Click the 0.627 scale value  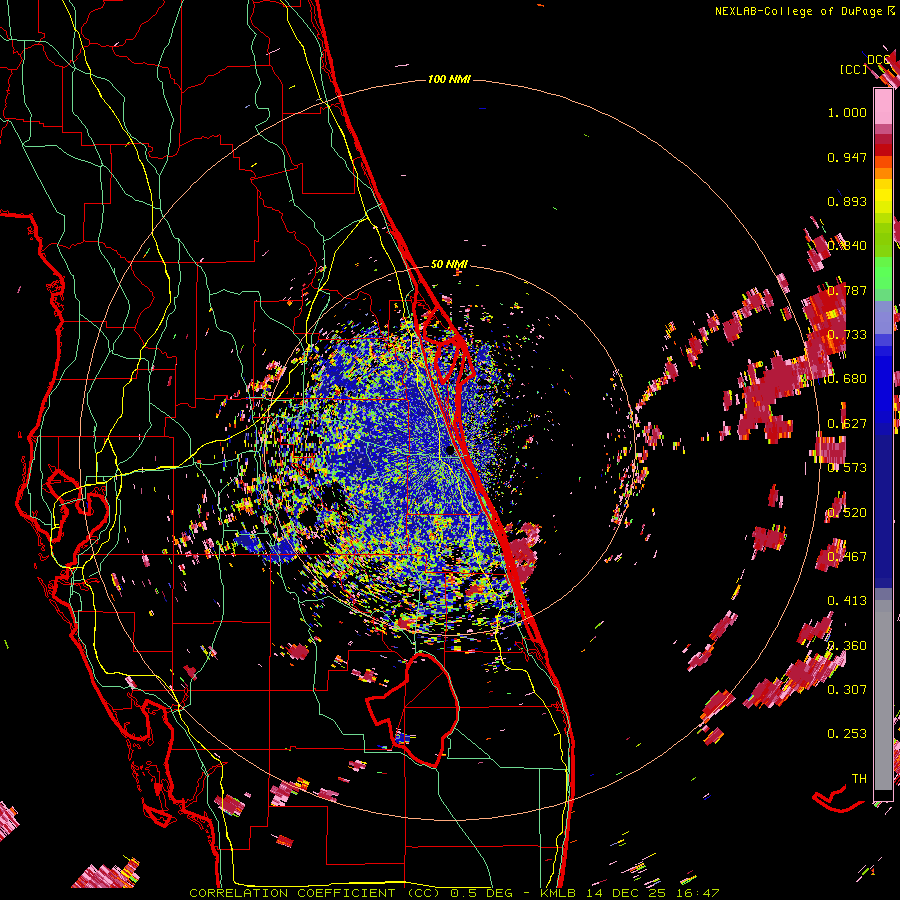(x=847, y=424)
